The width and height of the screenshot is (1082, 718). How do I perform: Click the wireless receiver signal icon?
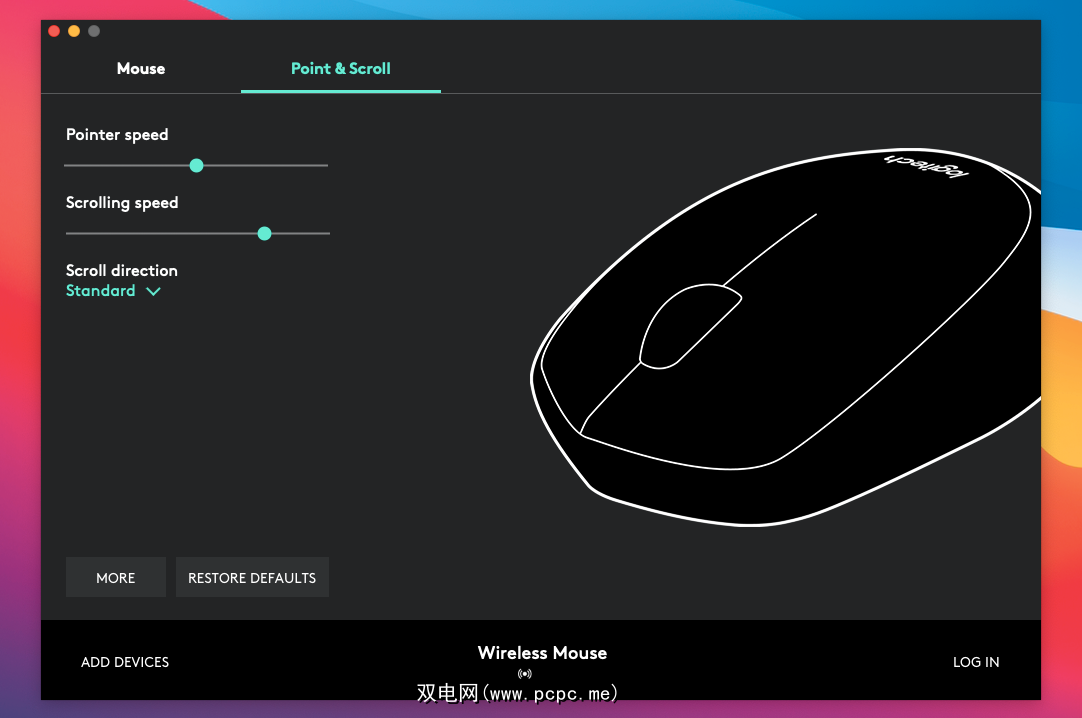tap(525, 674)
